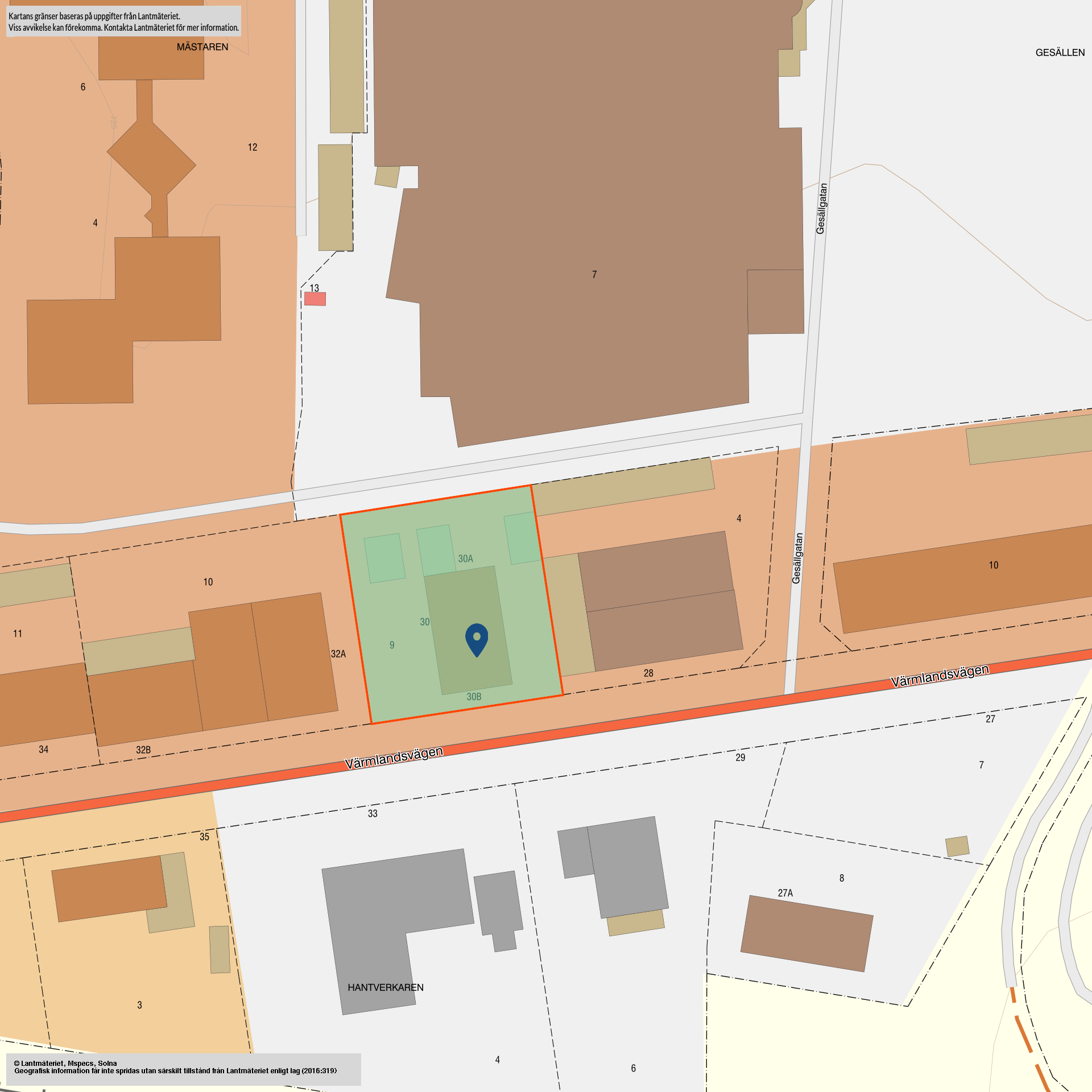Screen dimensions: 1092x1092
Task: Click the diamond-shaped orange building
Action: [151, 159]
